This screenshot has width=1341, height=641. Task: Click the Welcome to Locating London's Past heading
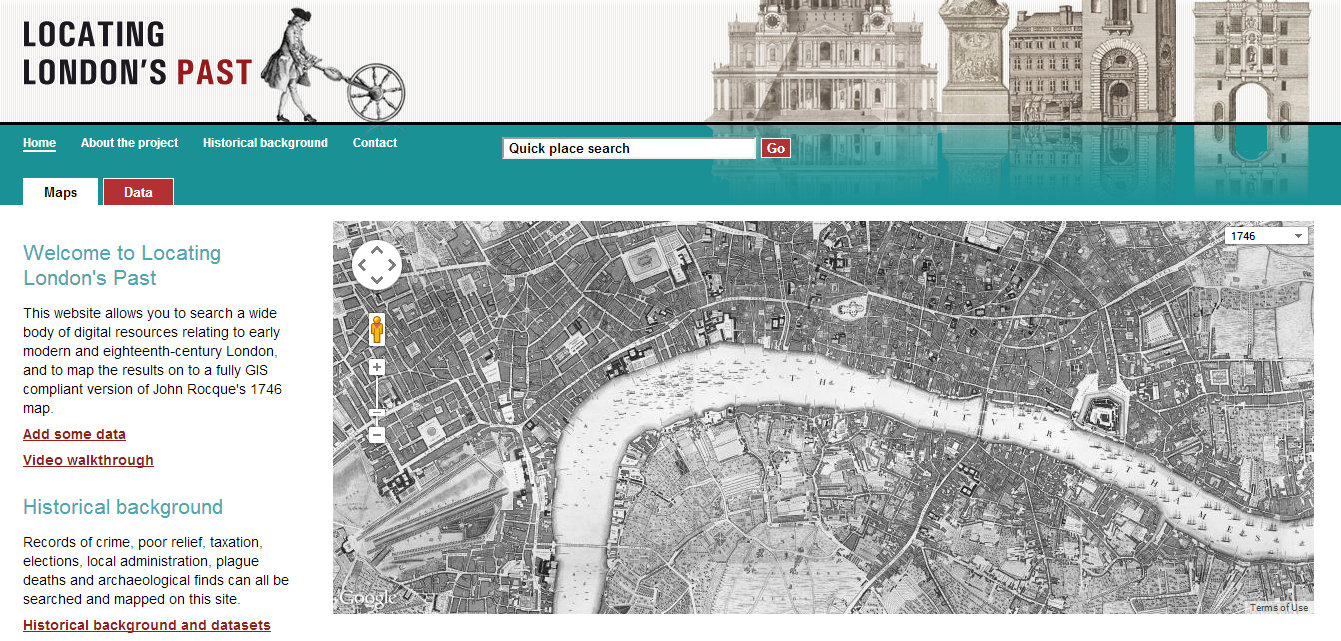[x=122, y=265]
